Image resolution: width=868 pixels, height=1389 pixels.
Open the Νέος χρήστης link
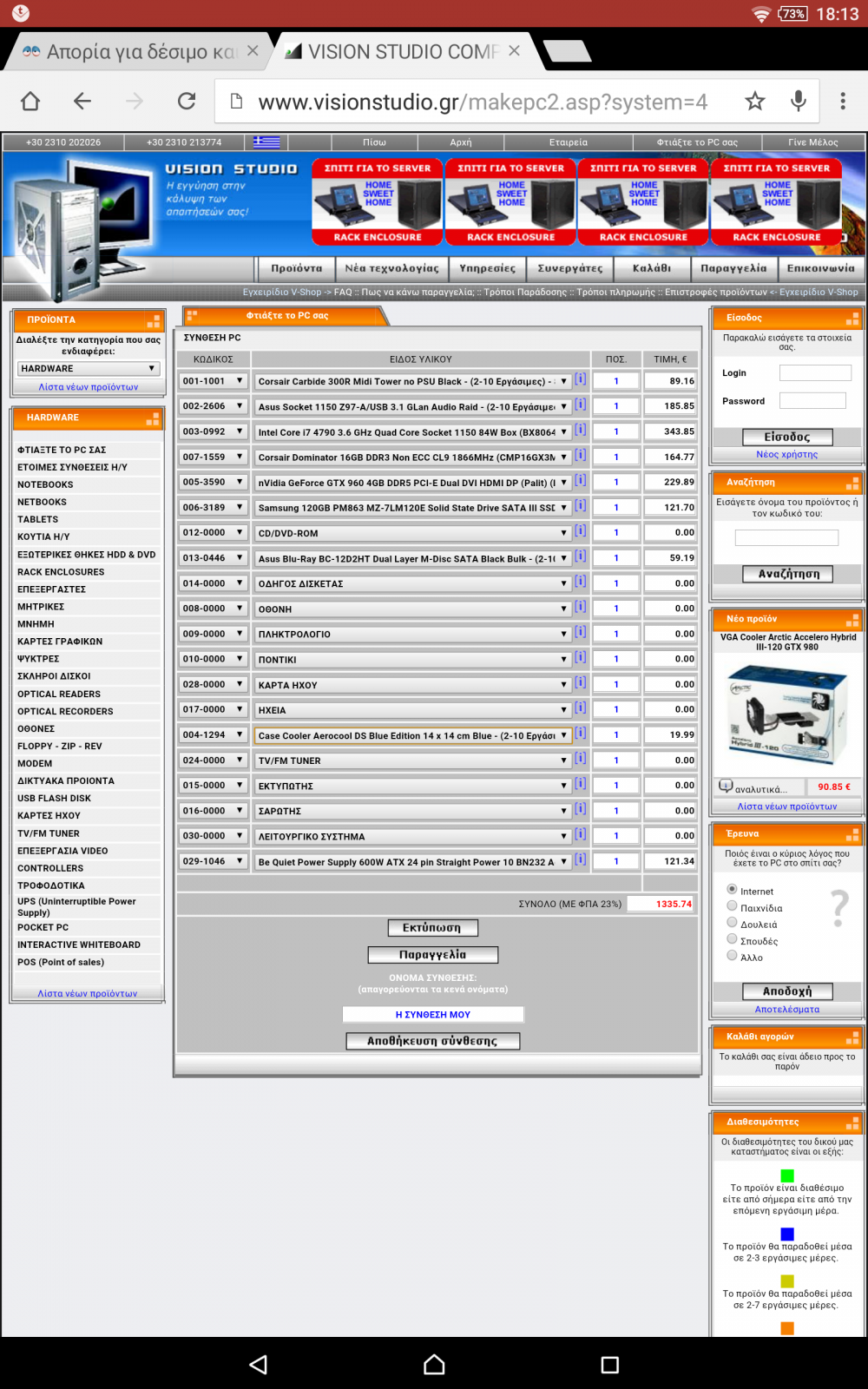coord(786,454)
